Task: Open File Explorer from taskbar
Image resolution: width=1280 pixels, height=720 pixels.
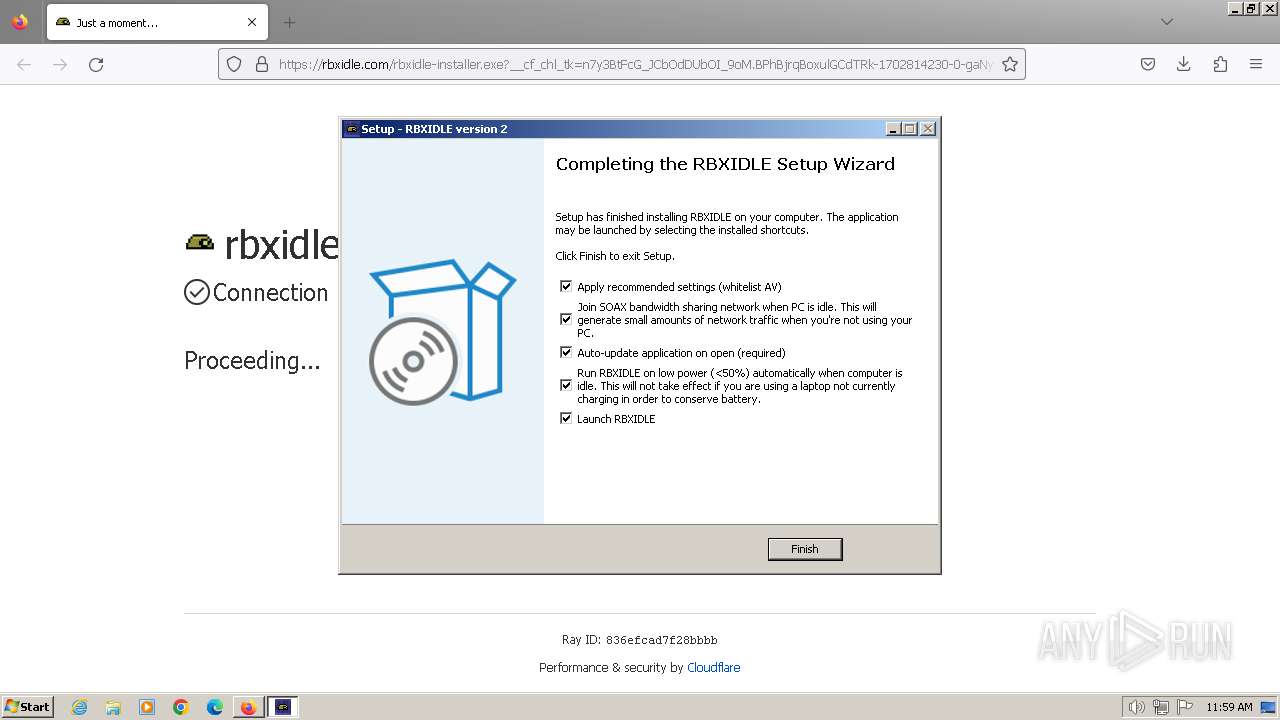Action: (x=113, y=707)
